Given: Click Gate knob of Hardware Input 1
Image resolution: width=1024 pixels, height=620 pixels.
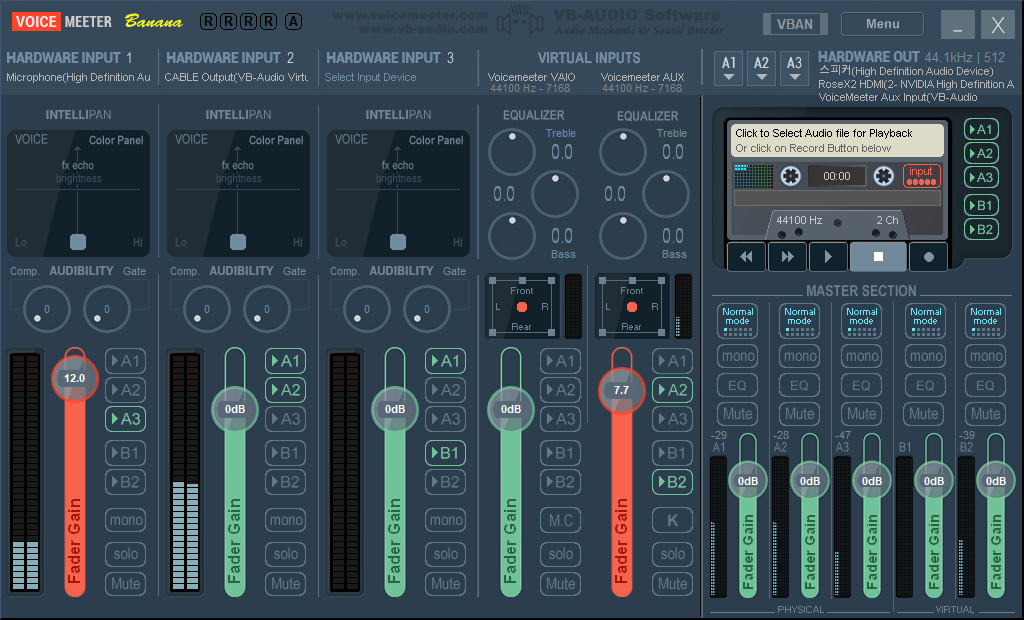Looking at the screenshot, I should coord(106,309).
